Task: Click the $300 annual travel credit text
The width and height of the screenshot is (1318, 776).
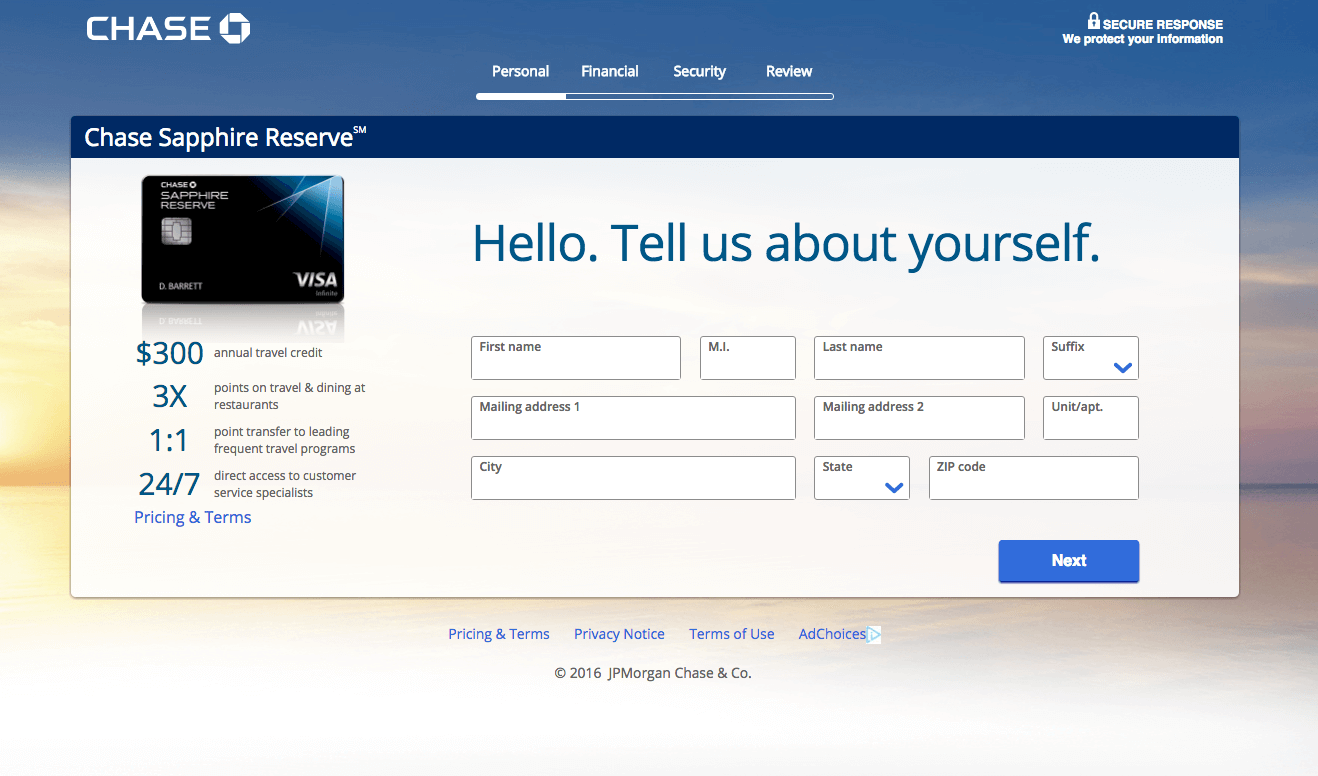Action: [229, 353]
